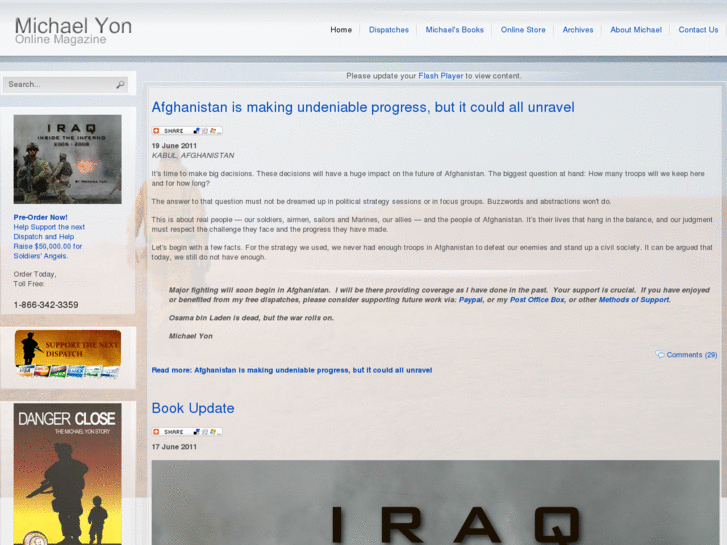The height and width of the screenshot is (545, 727).
Task: Click the Post Office Box link
Action: 537,300
